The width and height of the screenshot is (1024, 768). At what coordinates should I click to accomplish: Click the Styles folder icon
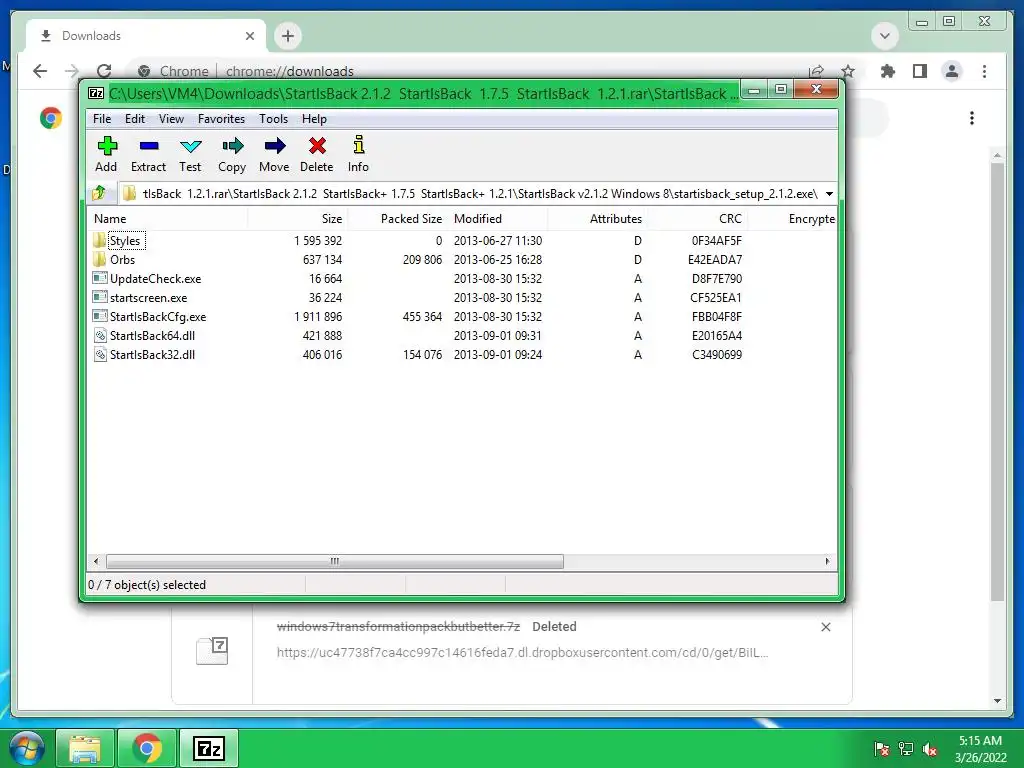pyautogui.click(x=99, y=240)
